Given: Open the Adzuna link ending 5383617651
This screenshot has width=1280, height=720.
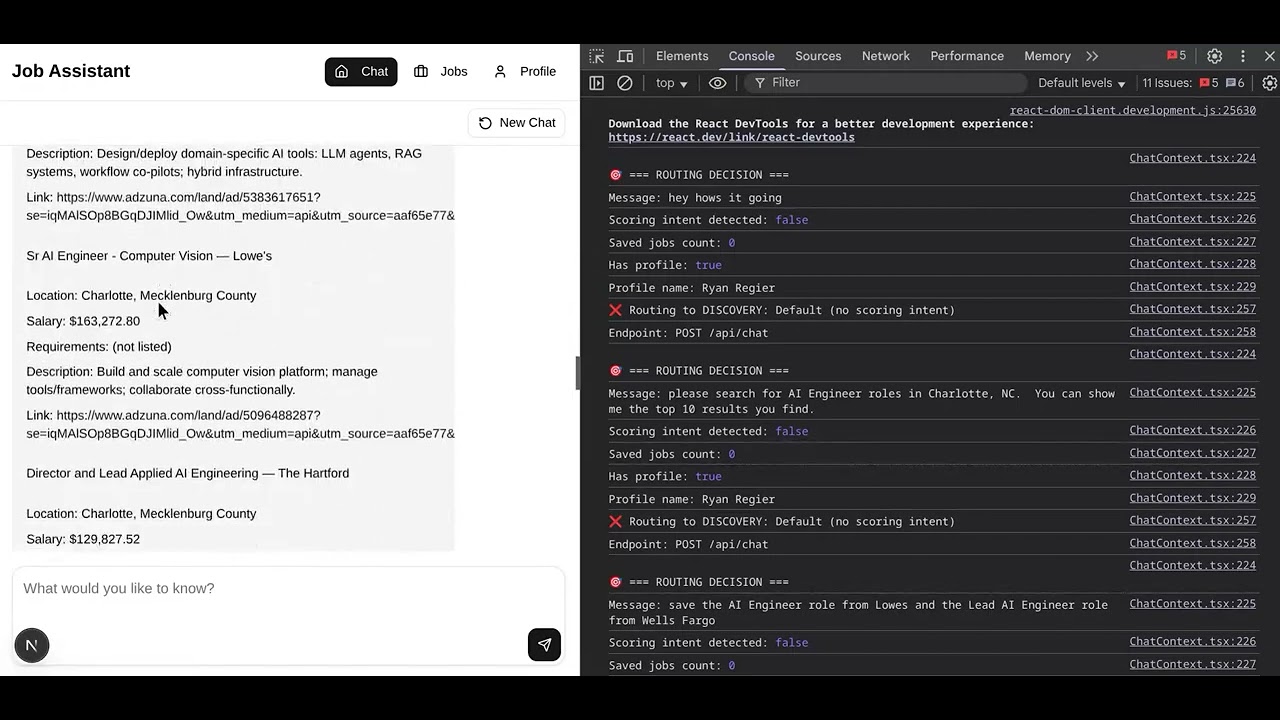Looking at the screenshot, I should (x=240, y=206).
